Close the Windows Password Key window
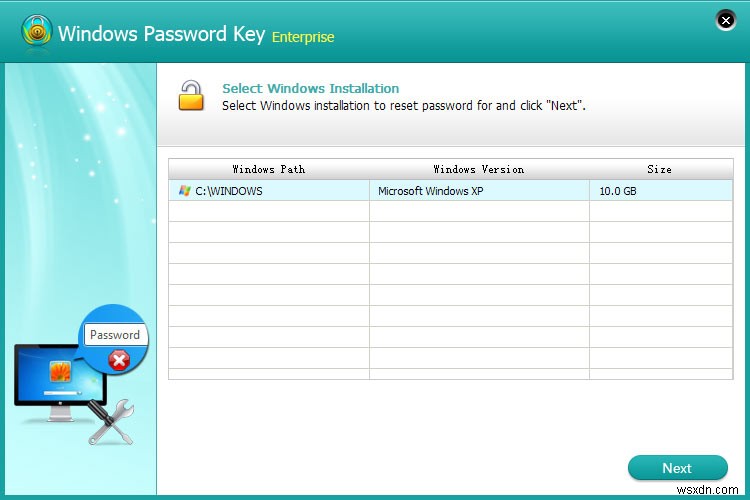 point(725,20)
